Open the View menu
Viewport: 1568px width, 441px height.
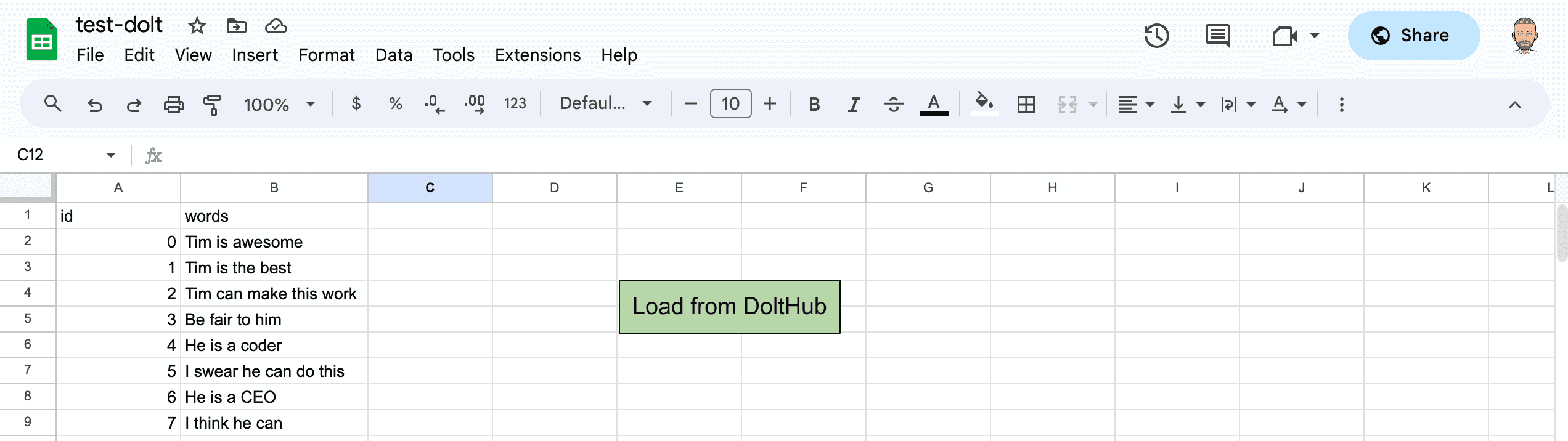coord(193,55)
